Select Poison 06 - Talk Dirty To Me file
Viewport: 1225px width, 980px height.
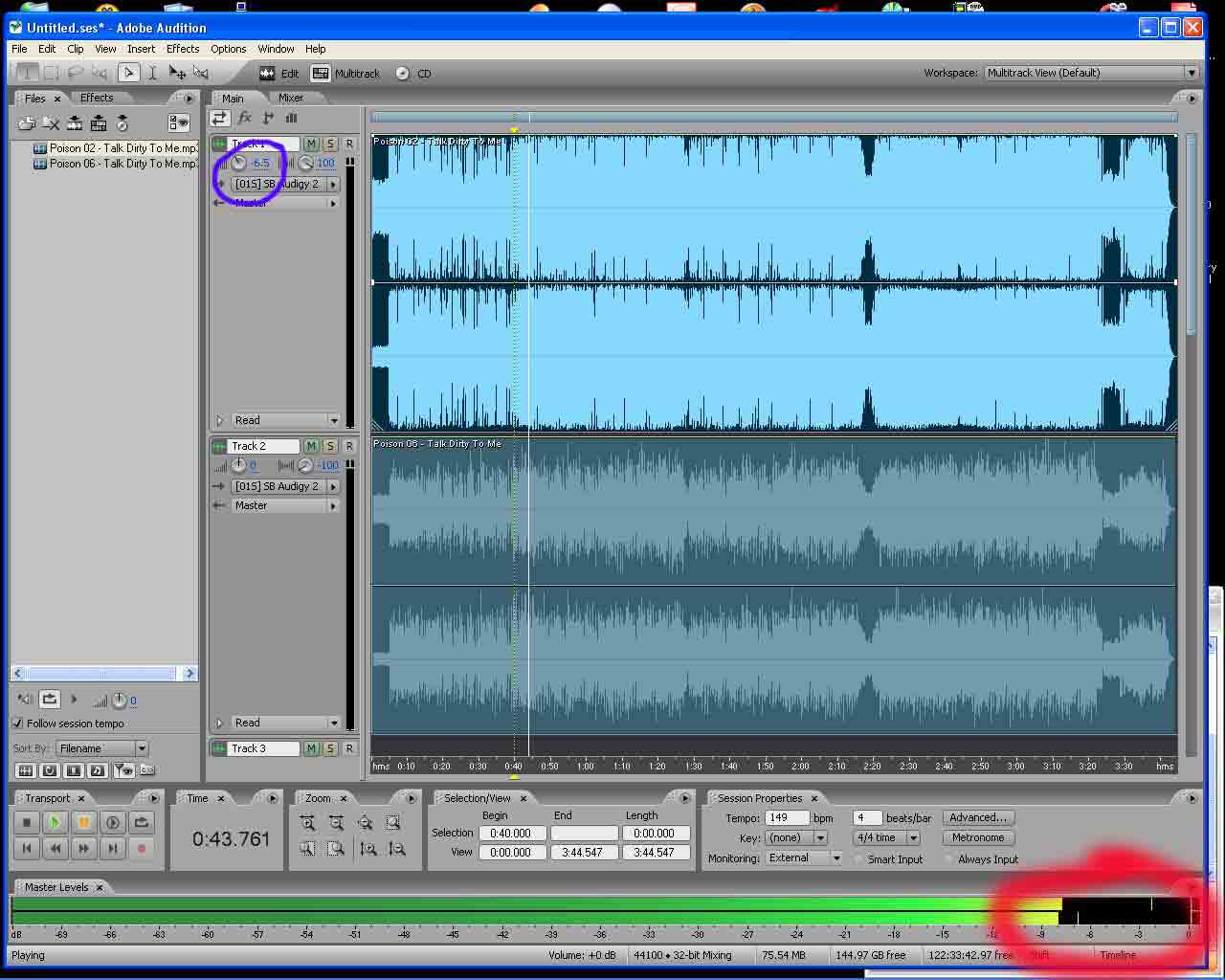(115, 164)
